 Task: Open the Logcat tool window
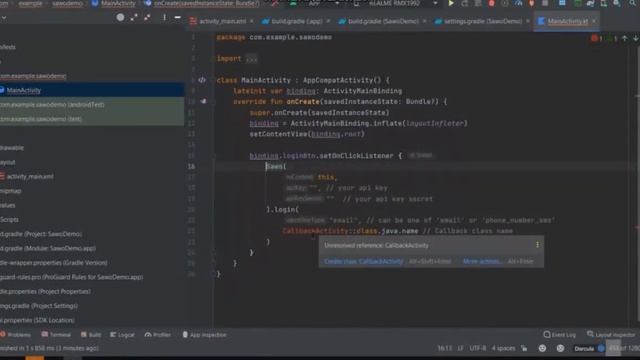click(122, 335)
